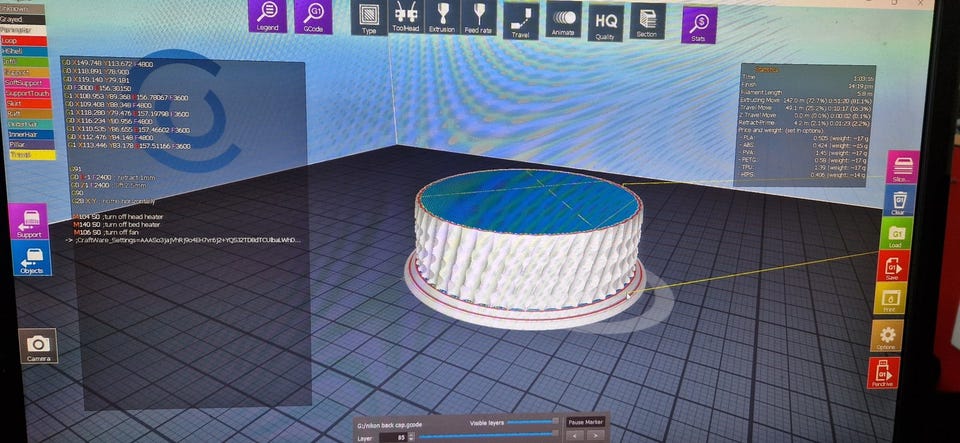Select the Skirt legend entry
The height and width of the screenshot is (443, 960).
(x=28, y=103)
